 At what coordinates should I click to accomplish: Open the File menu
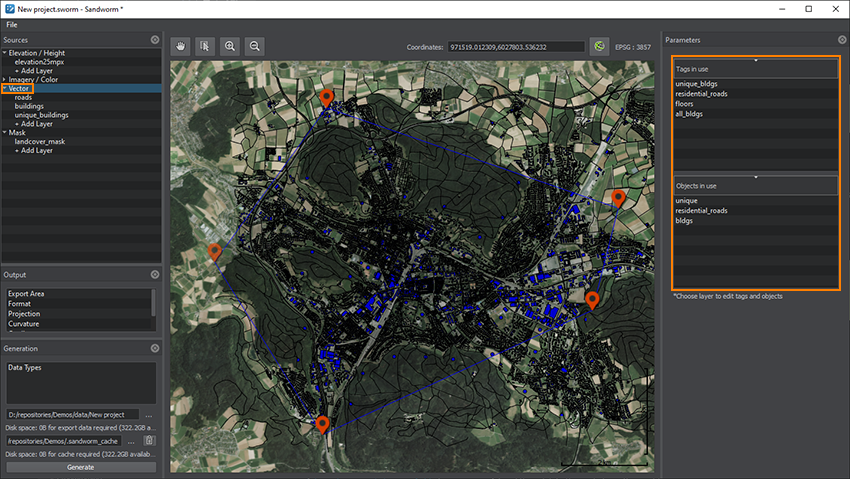(12, 25)
